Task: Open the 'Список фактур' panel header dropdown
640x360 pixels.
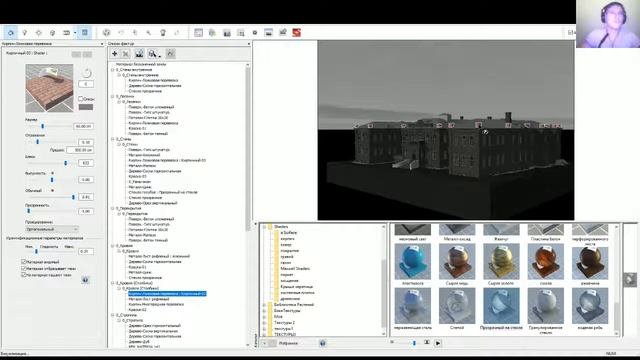Action: tap(249, 44)
